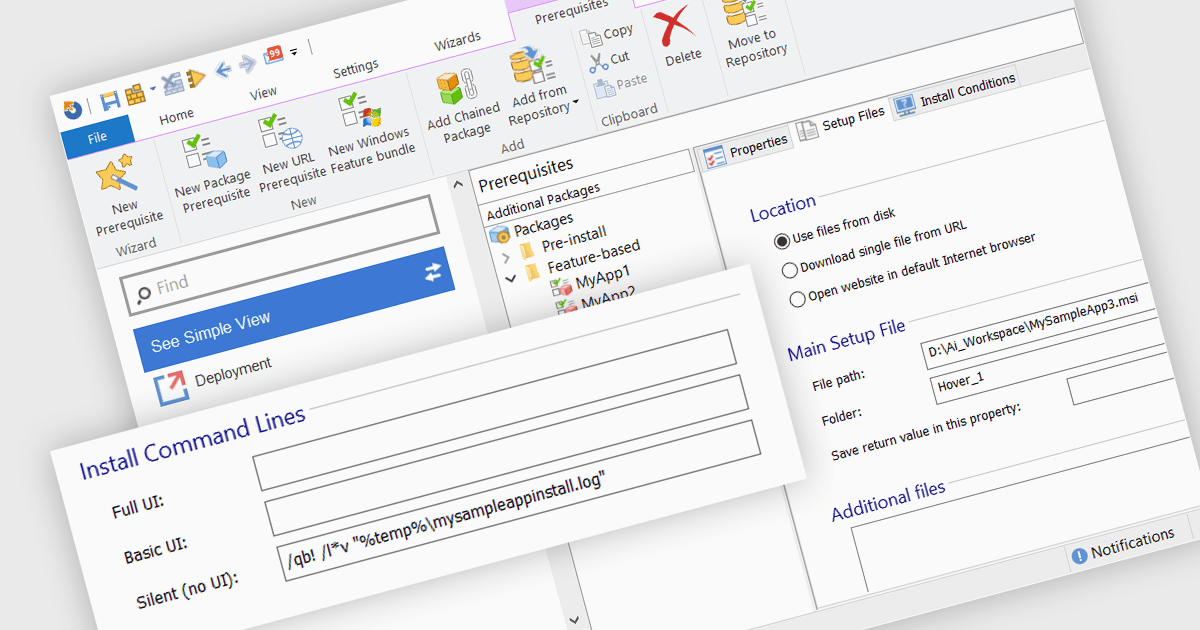Switch to the Settings ribbon tab
Viewport: 1200px width, 630px height.
(356, 68)
